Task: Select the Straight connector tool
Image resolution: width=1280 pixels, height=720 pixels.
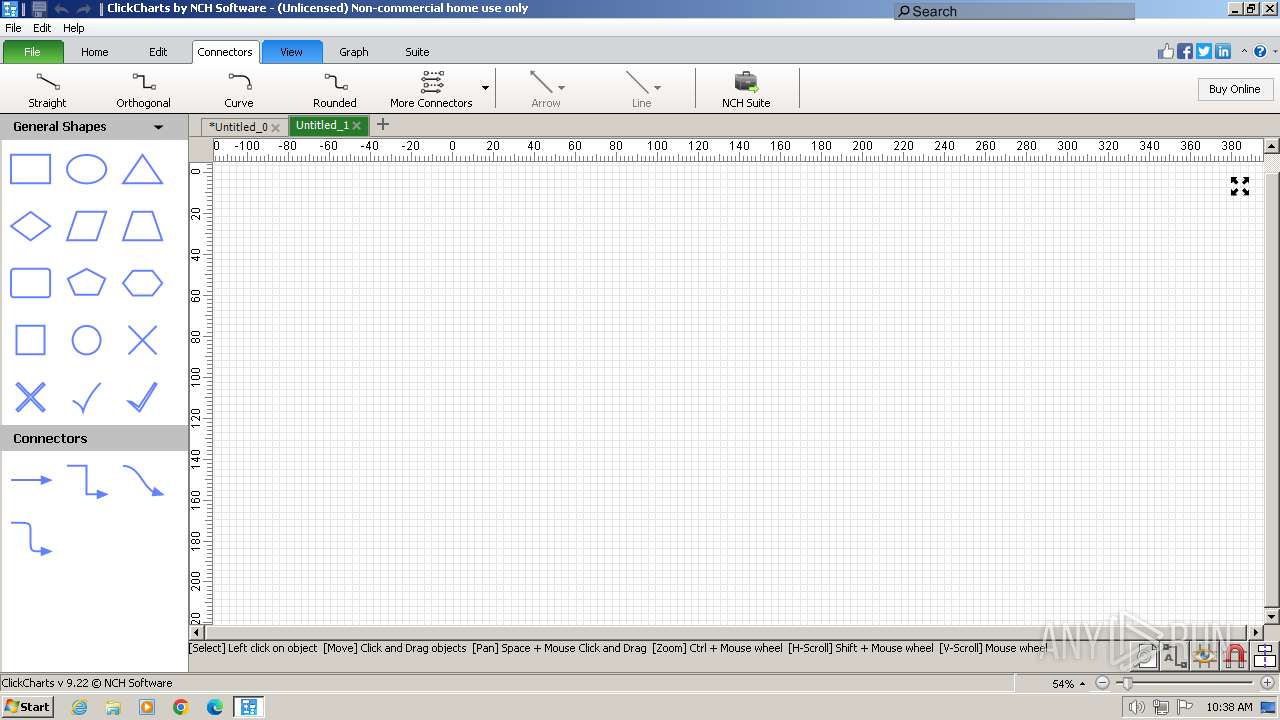Action: [x=47, y=89]
